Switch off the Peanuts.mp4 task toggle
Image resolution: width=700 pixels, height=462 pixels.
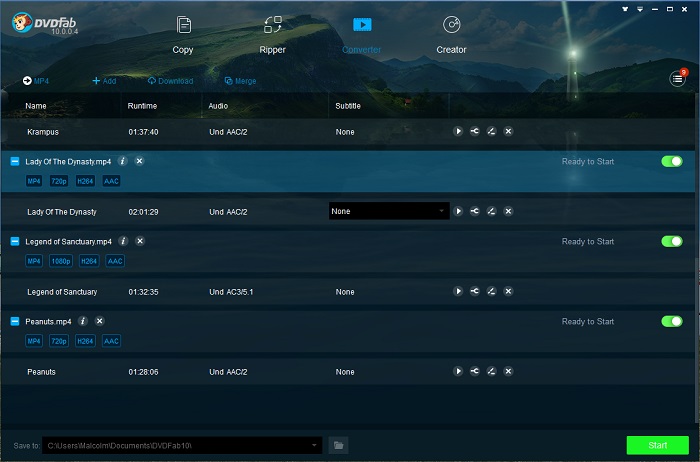coord(672,321)
